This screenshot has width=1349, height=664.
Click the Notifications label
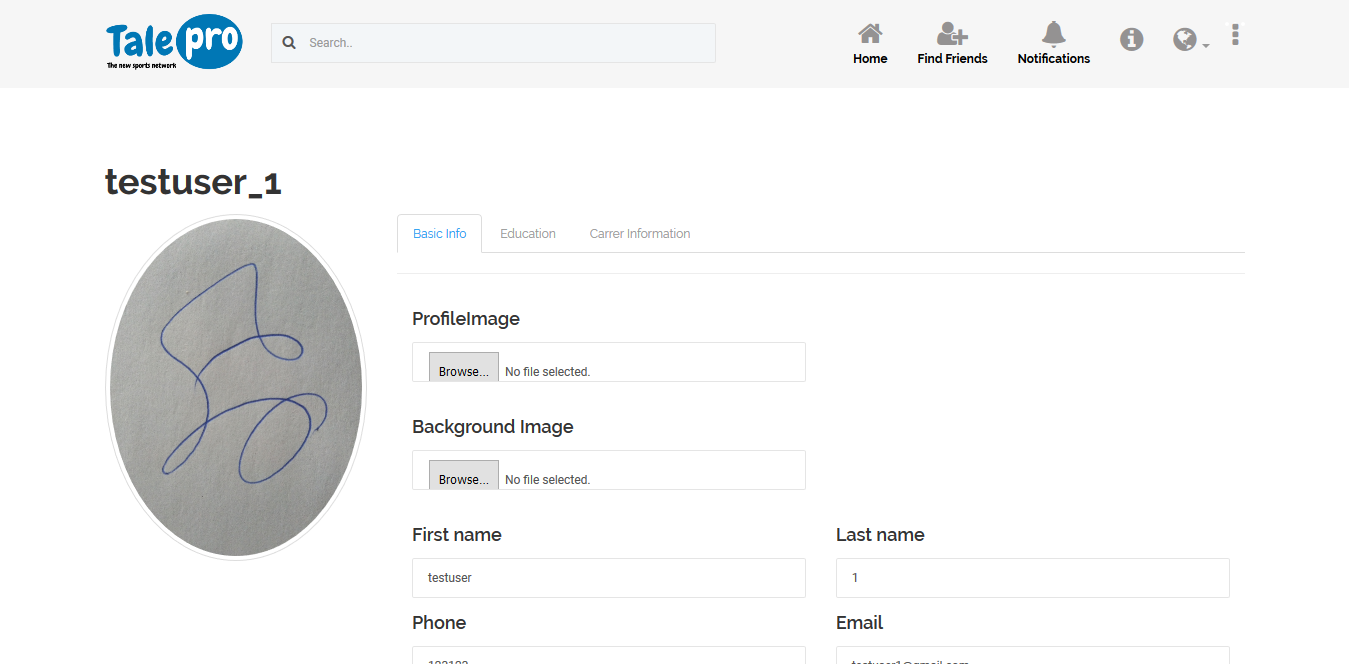(1054, 59)
